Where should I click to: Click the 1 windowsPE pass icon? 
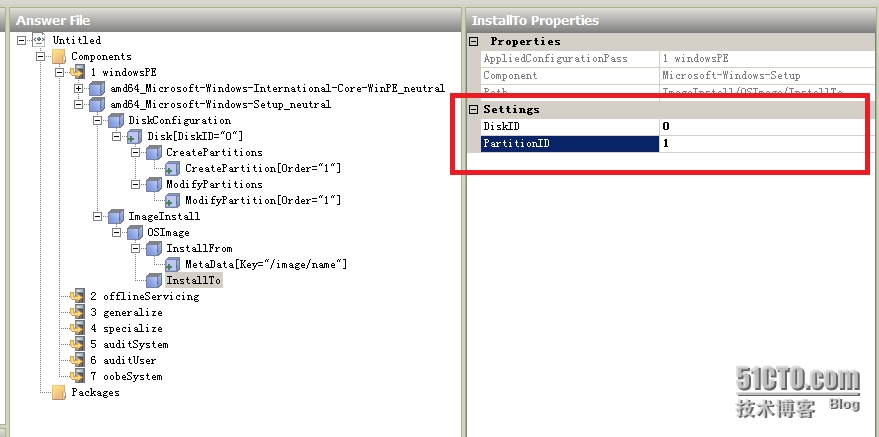(77, 73)
